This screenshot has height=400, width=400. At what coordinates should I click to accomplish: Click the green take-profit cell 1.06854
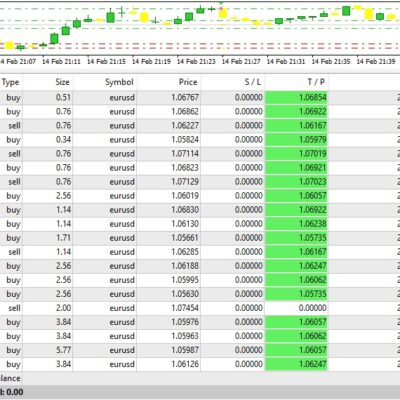296,97
